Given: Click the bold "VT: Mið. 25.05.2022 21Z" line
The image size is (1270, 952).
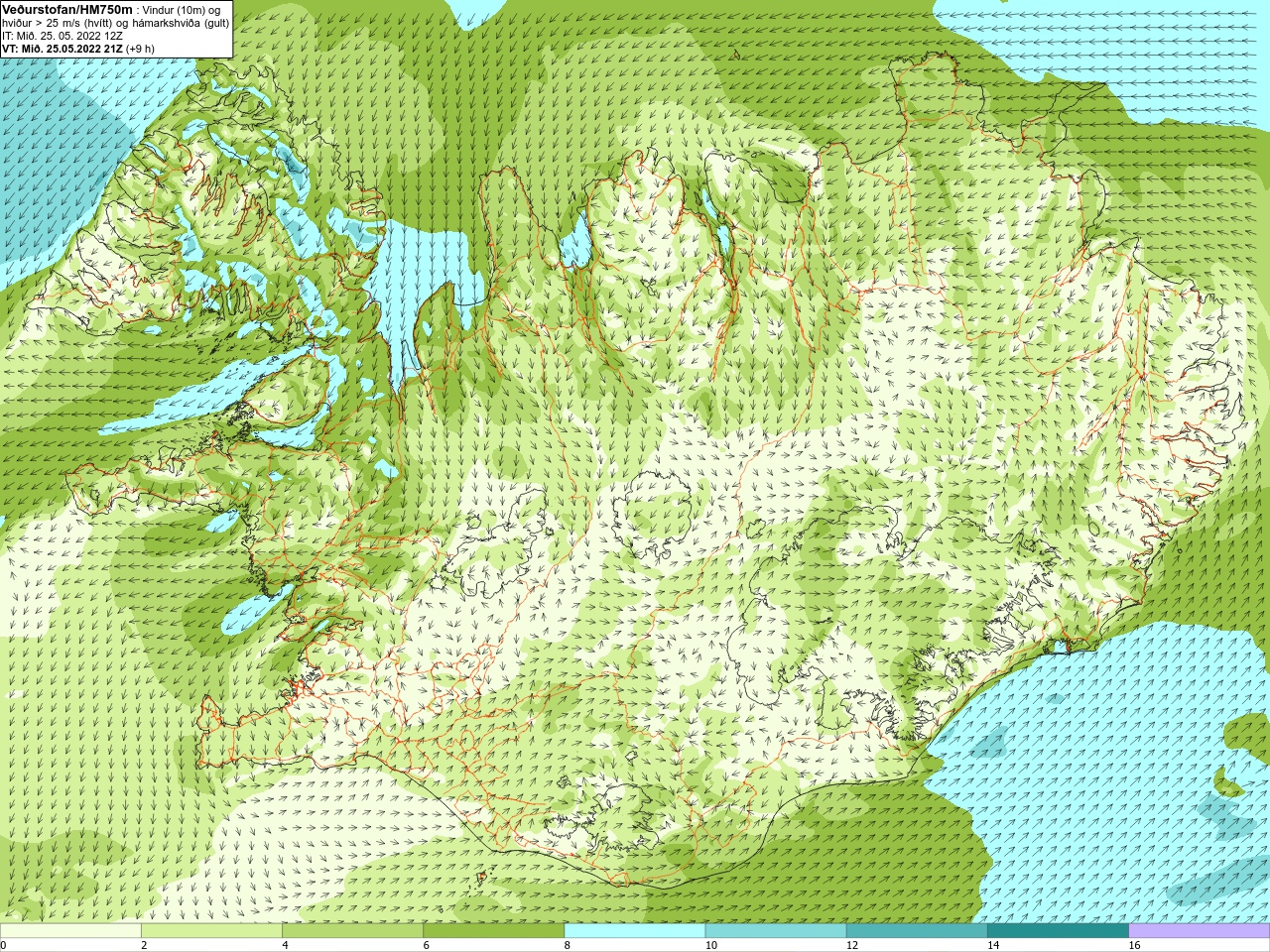Looking at the screenshot, I should tap(63, 49).
